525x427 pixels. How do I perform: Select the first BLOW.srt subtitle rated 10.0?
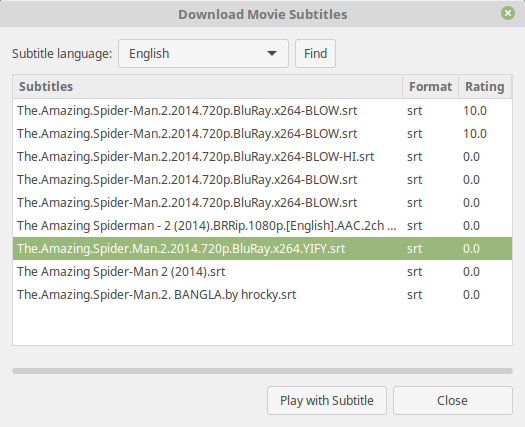point(262,111)
